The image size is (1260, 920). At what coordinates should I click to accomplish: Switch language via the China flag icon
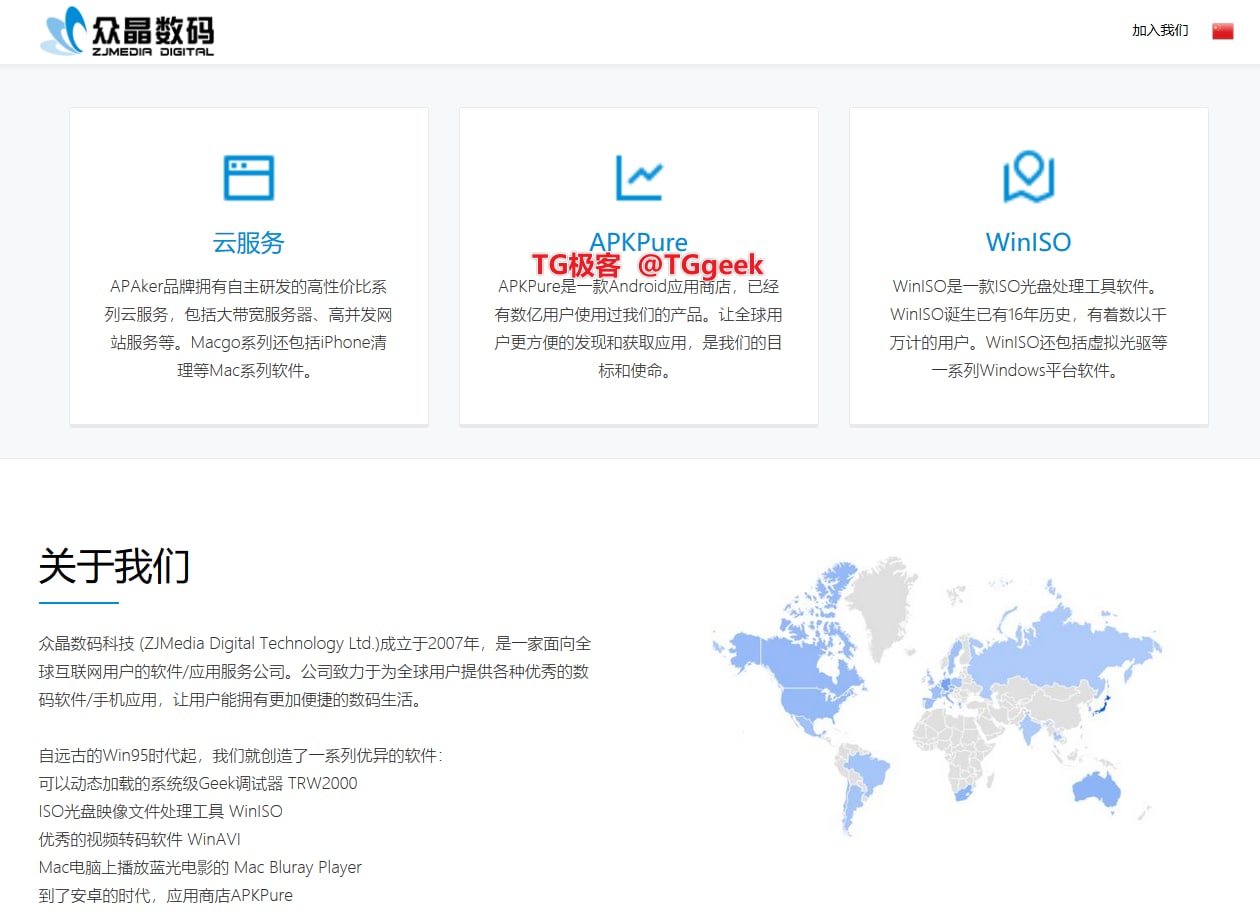pos(1222,31)
